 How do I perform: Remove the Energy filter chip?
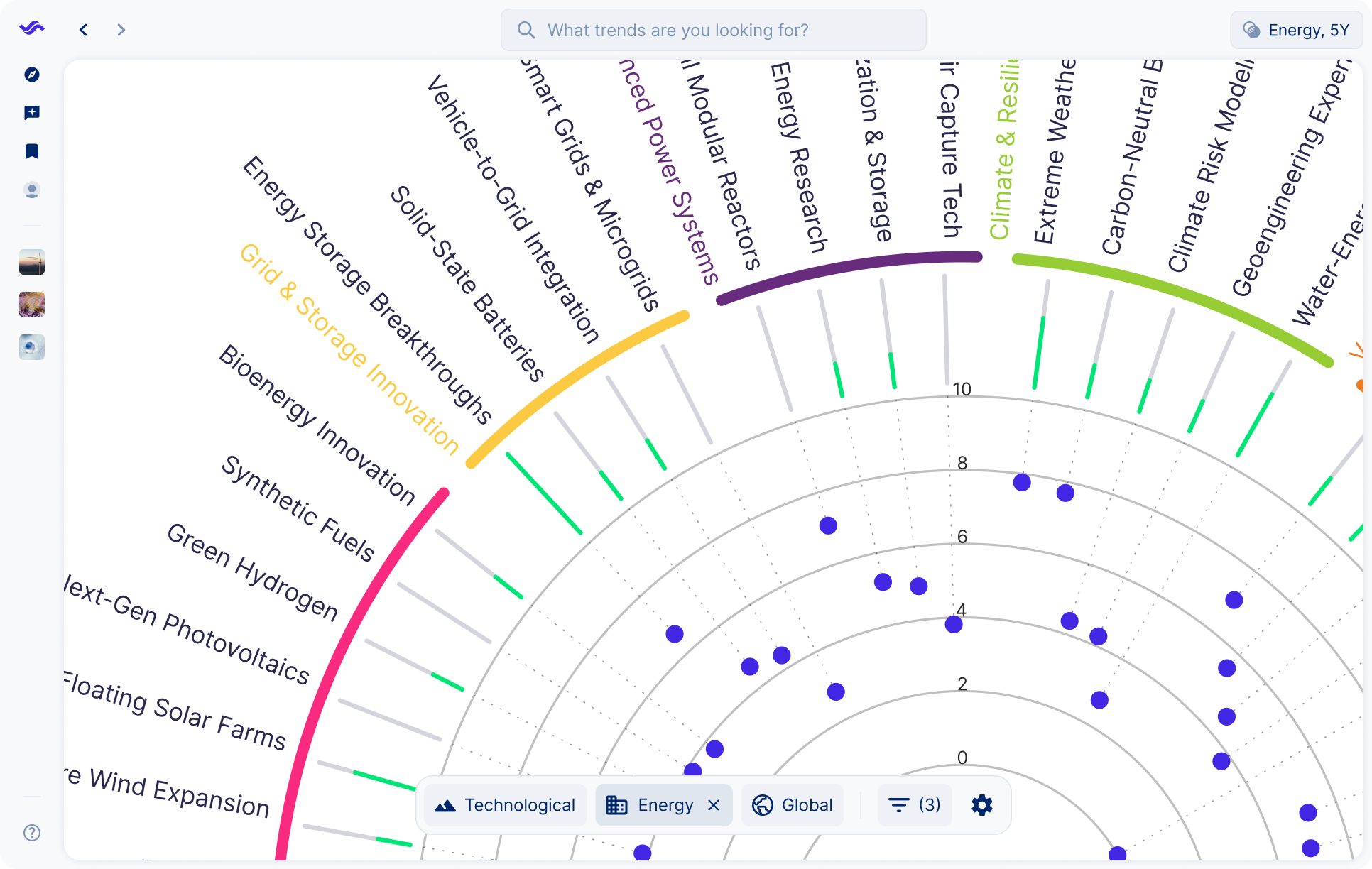tap(714, 805)
